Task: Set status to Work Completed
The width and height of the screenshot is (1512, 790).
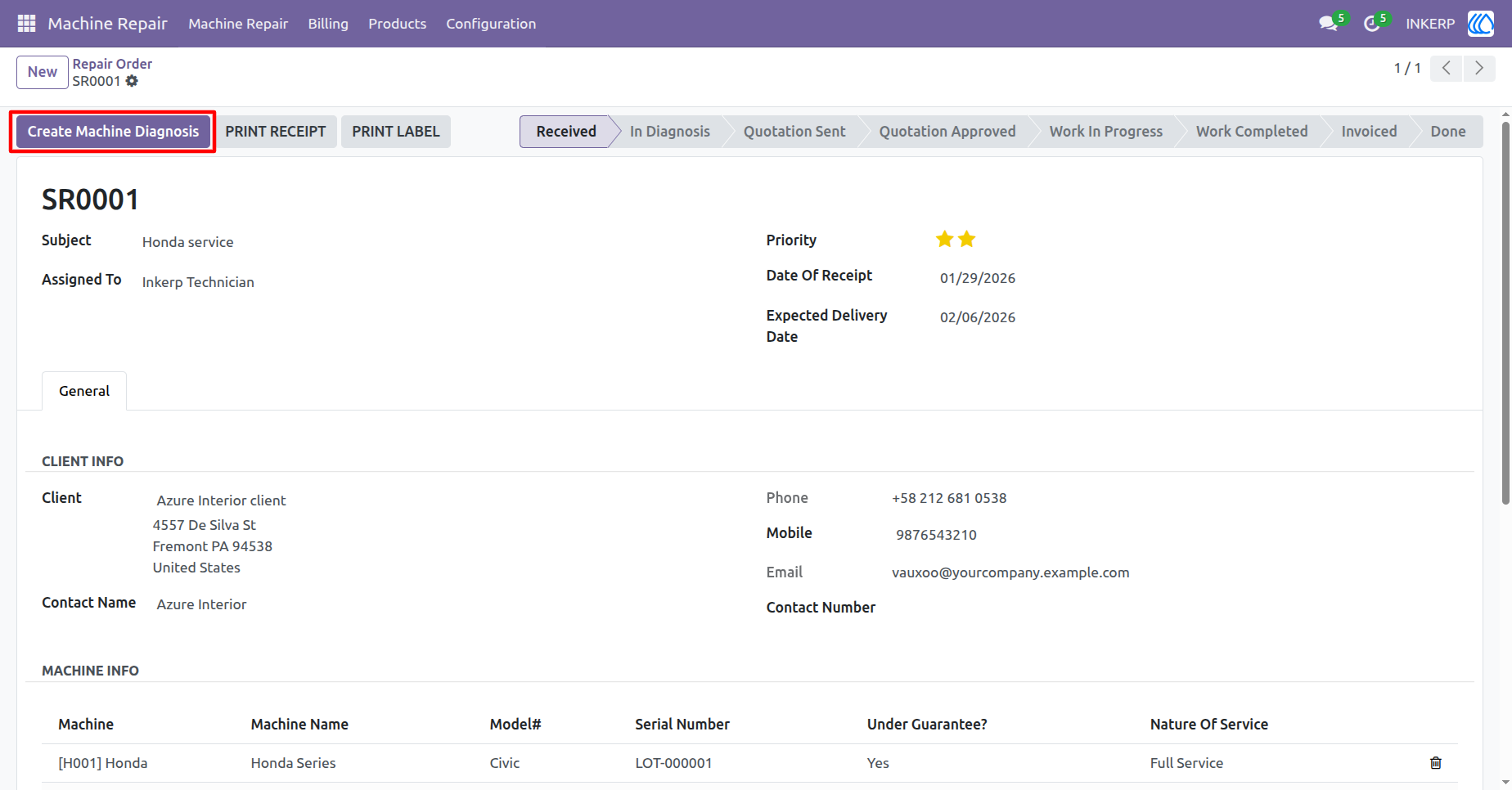Action: [x=1252, y=132]
